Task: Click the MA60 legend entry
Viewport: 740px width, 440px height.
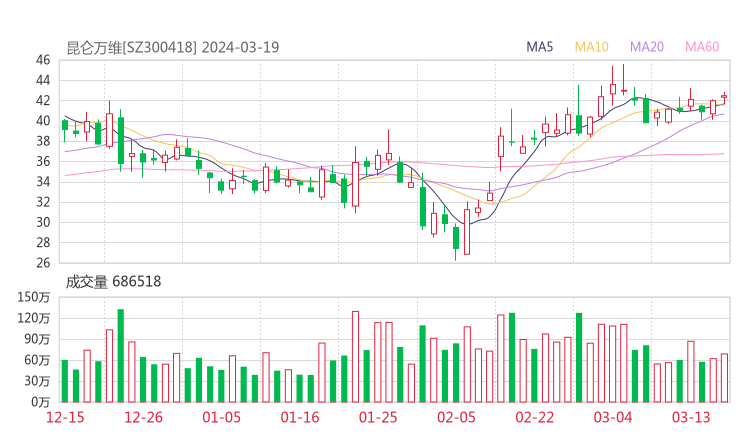Action: [x=702, y=47]
